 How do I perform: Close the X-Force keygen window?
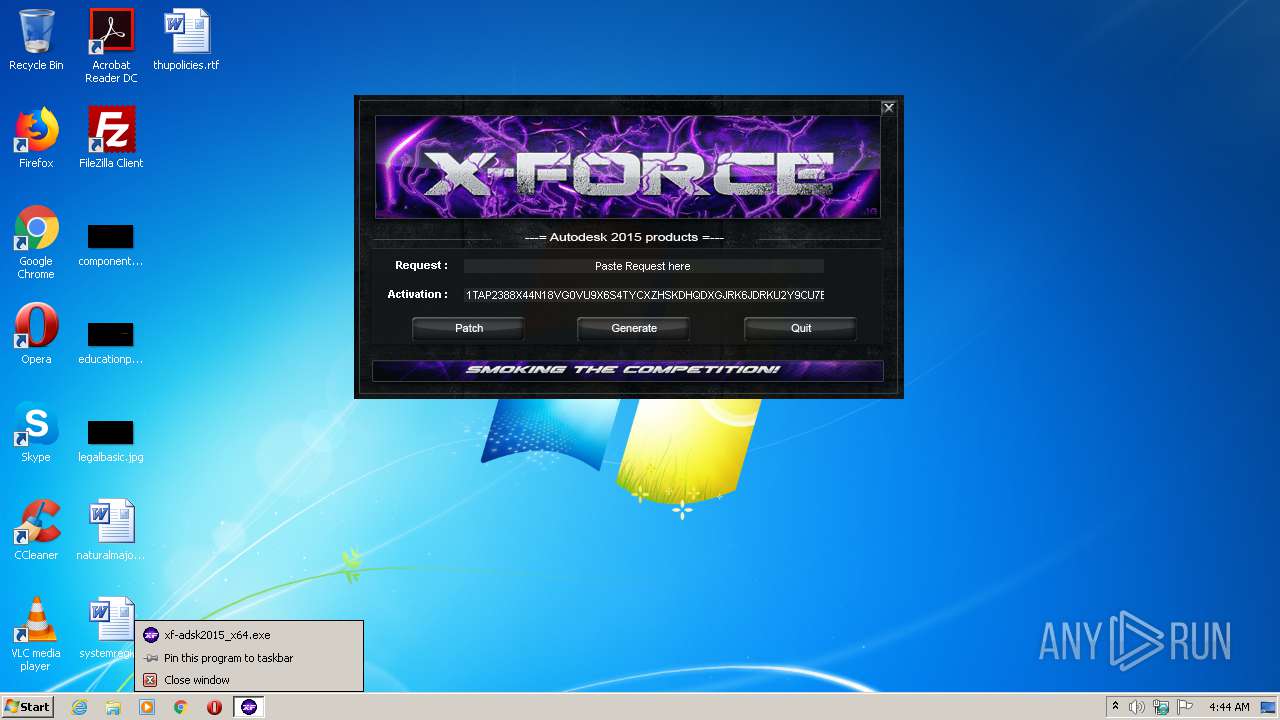(x=888, y=108)
